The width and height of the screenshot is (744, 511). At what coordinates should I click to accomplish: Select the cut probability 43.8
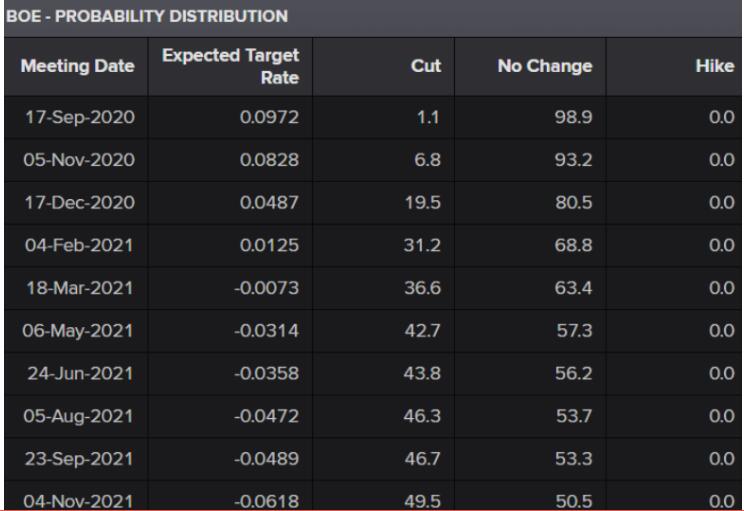coord(422,373)
